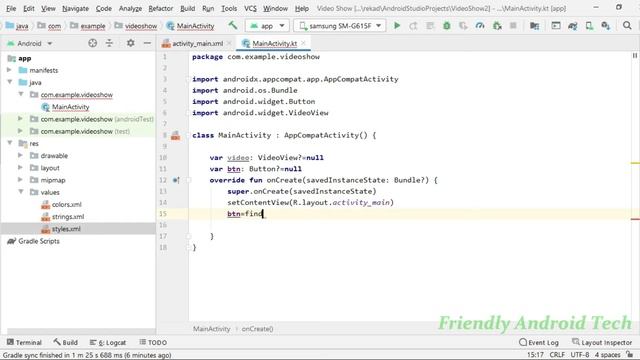Hide the Project tool window with minus icon
This screenshot has height=360, width=640.
147,43
